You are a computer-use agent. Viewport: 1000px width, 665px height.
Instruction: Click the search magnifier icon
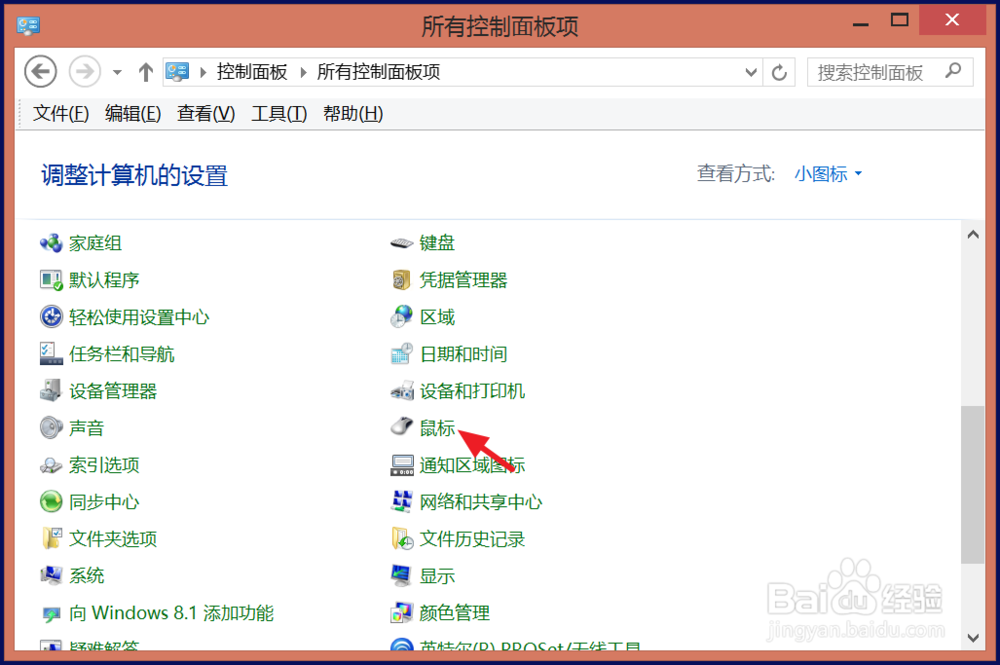coord(953,71)
